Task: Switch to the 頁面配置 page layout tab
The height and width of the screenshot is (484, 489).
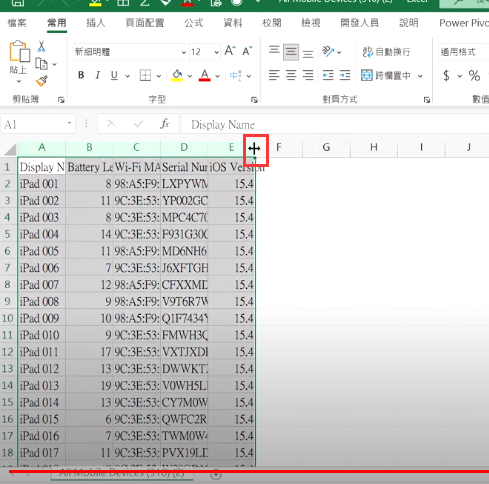Action: click(145, 23)
